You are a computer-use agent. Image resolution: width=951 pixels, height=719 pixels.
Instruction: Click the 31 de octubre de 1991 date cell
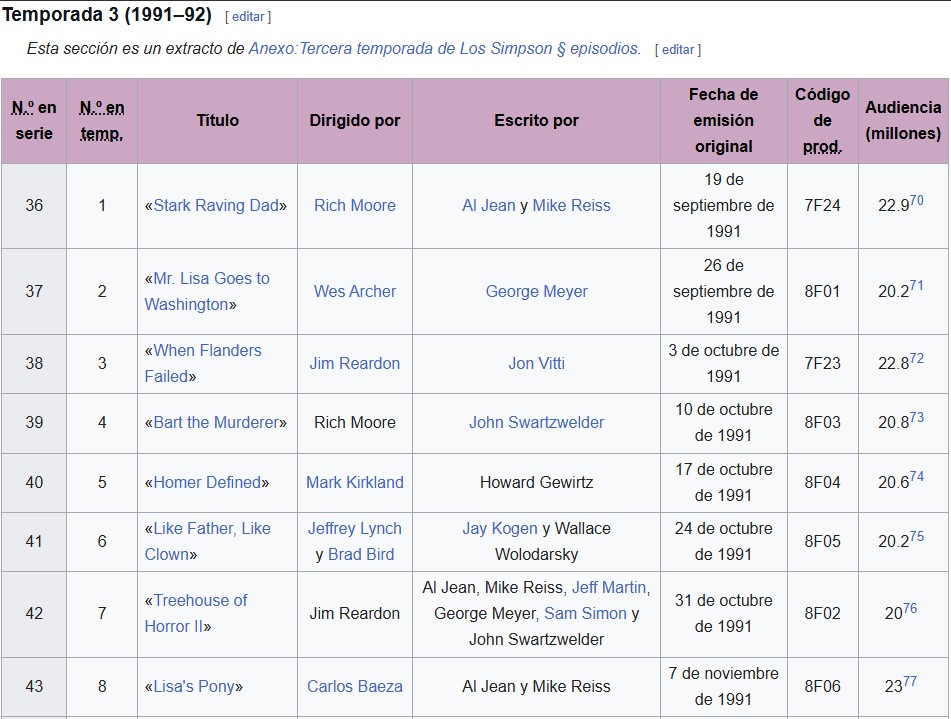(x=724, y=613)
